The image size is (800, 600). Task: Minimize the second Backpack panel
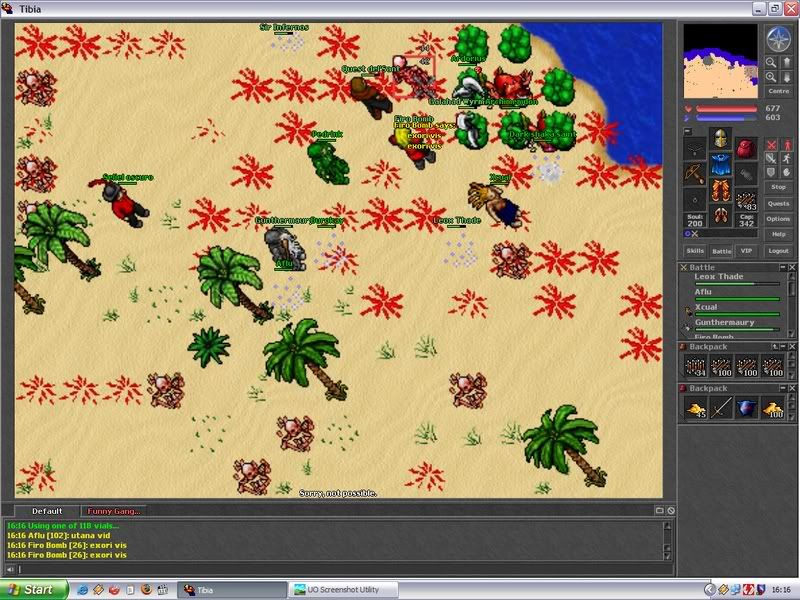pyautogui.click(x=783, y=388)
